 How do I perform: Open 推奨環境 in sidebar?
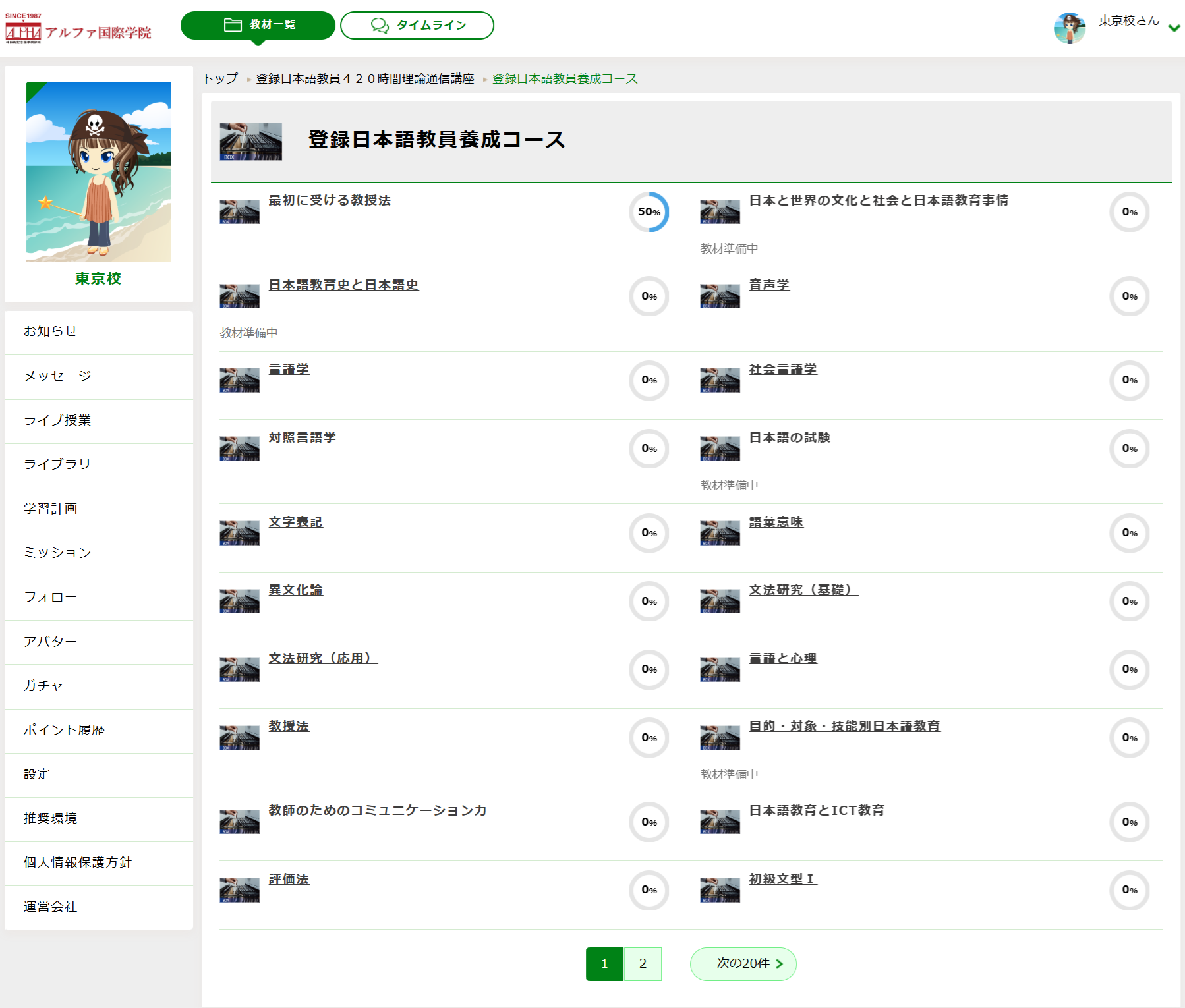(99, 818)
